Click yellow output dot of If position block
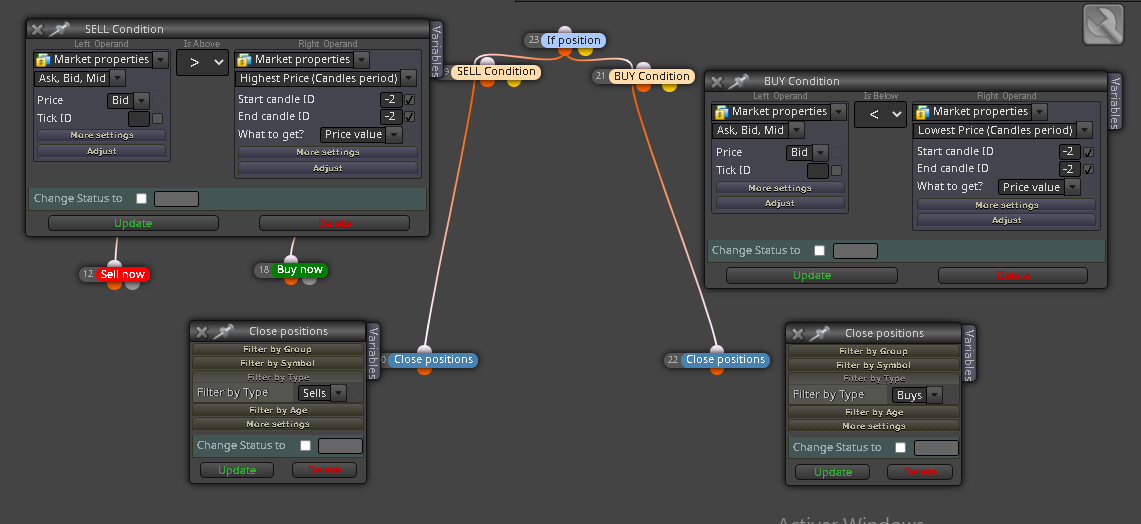Screen dimensions: 1141x524 tap(585, 51)
